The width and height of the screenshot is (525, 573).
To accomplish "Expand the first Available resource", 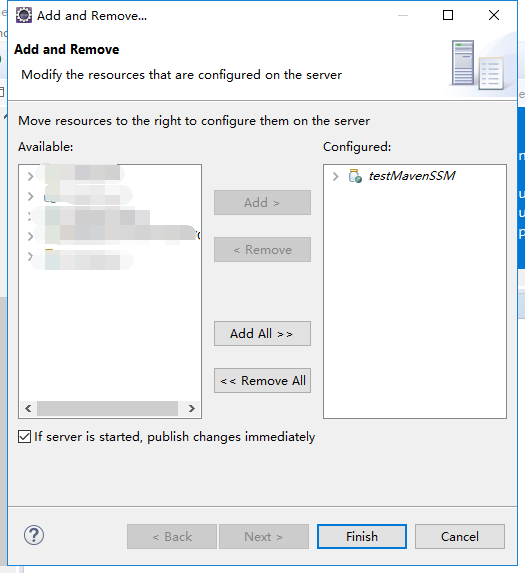I will click(x=30, y=176).
